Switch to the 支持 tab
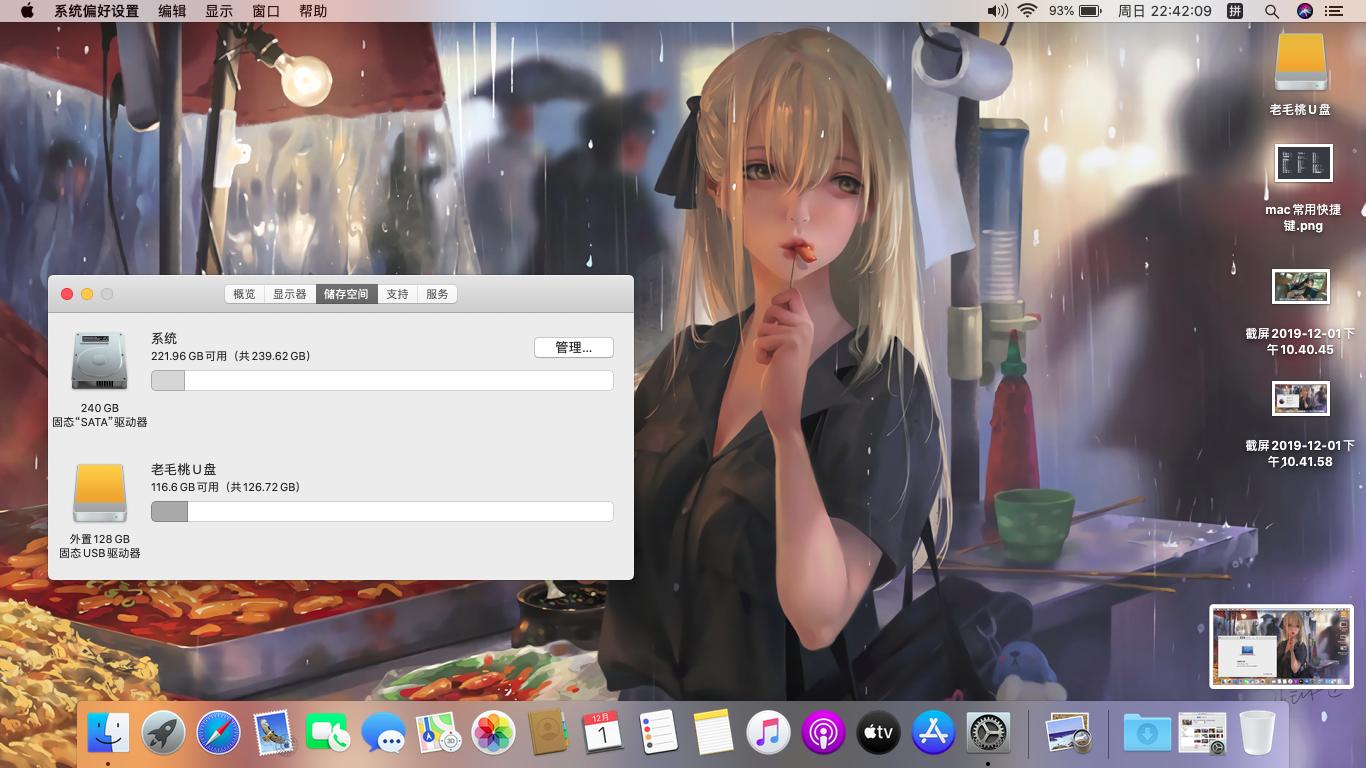 coord(397,294)
